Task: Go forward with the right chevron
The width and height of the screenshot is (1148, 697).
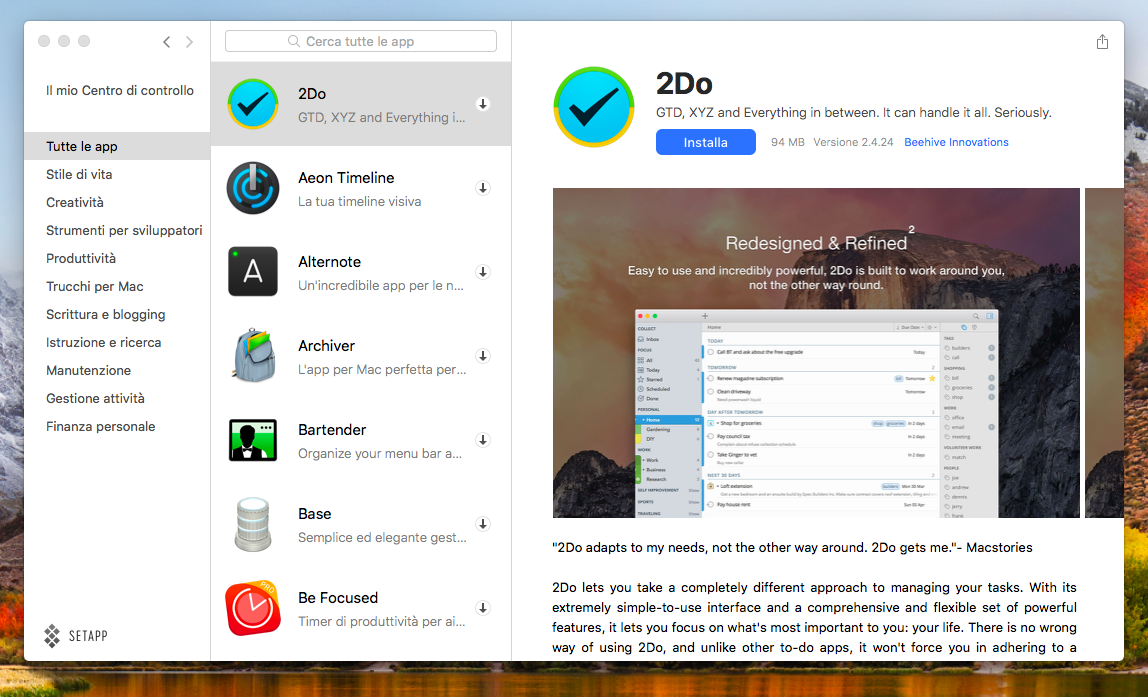Action: [190, 42]
